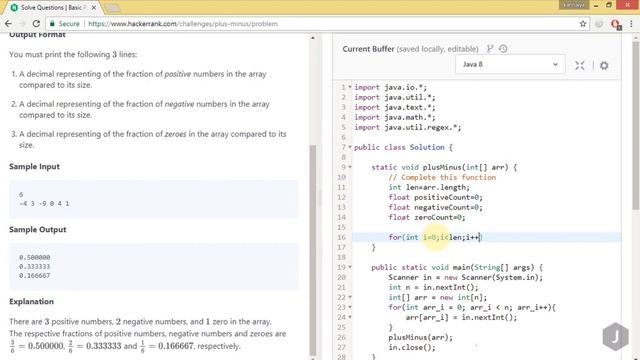Click the grey extension icon beside the star

599,24
